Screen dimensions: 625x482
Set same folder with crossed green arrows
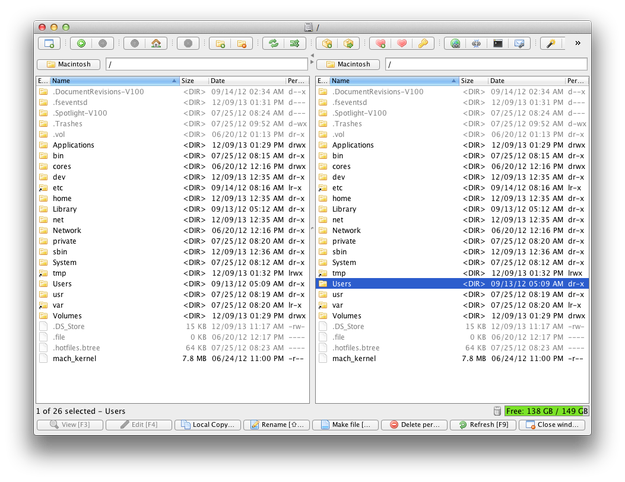tap(295, 43)
